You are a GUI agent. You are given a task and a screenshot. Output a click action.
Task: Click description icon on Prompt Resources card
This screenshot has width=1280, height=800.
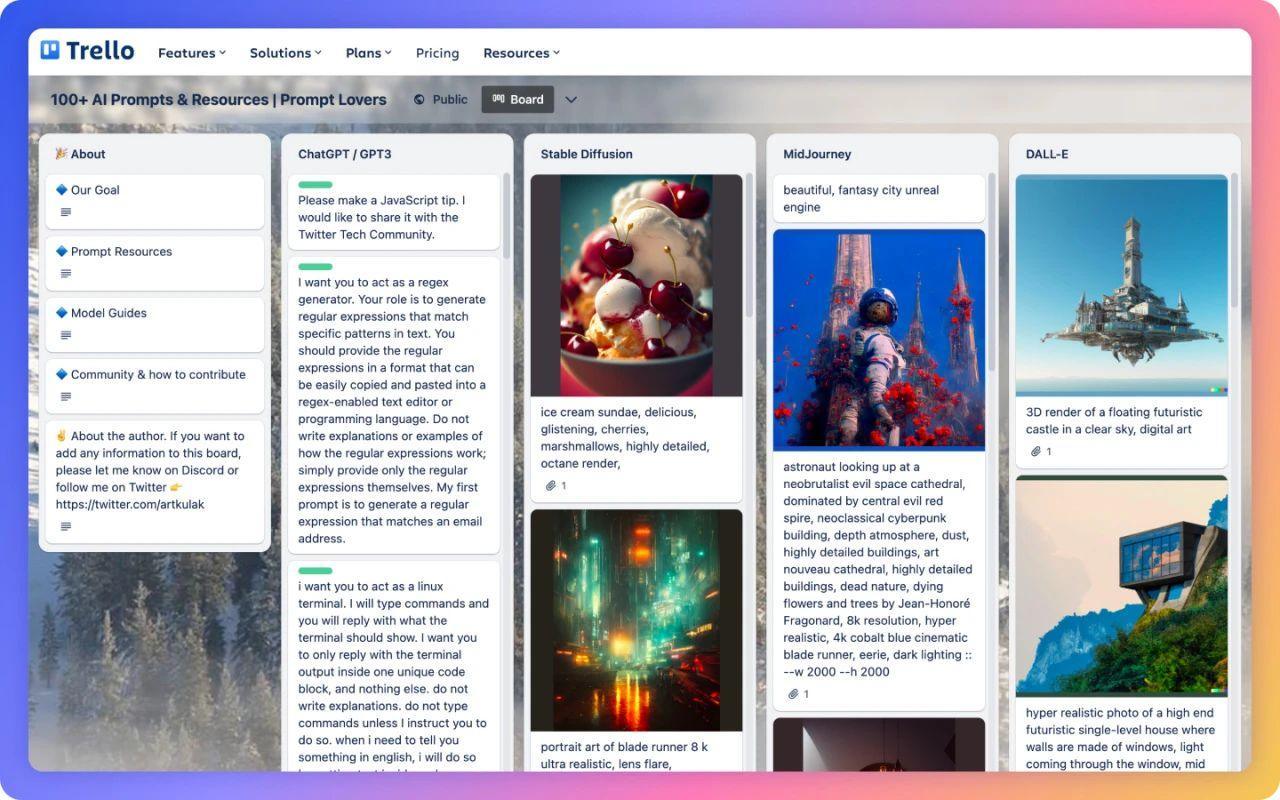[66, 274]
